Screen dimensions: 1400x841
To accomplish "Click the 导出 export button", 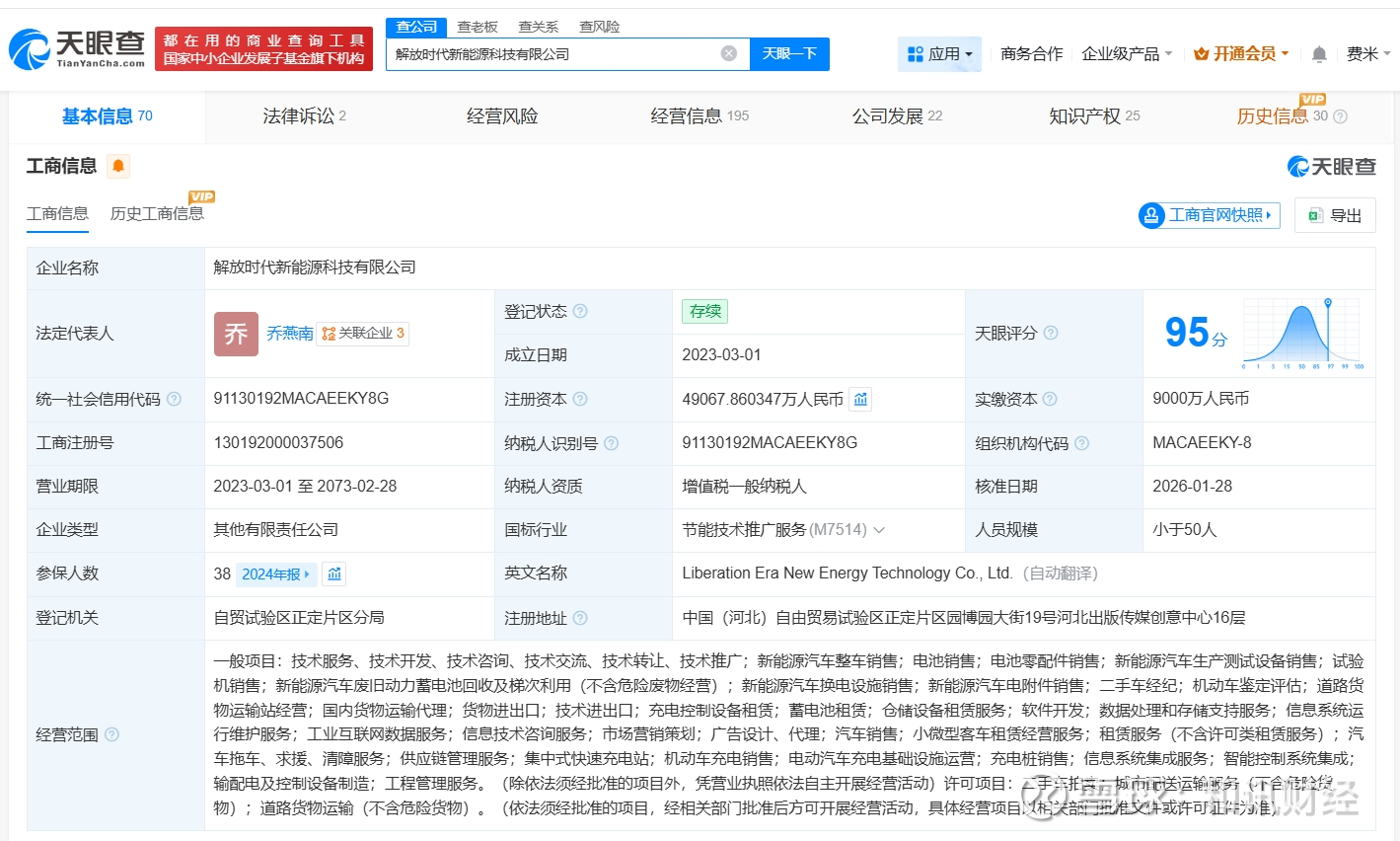I will click(x=1335, y=215).
